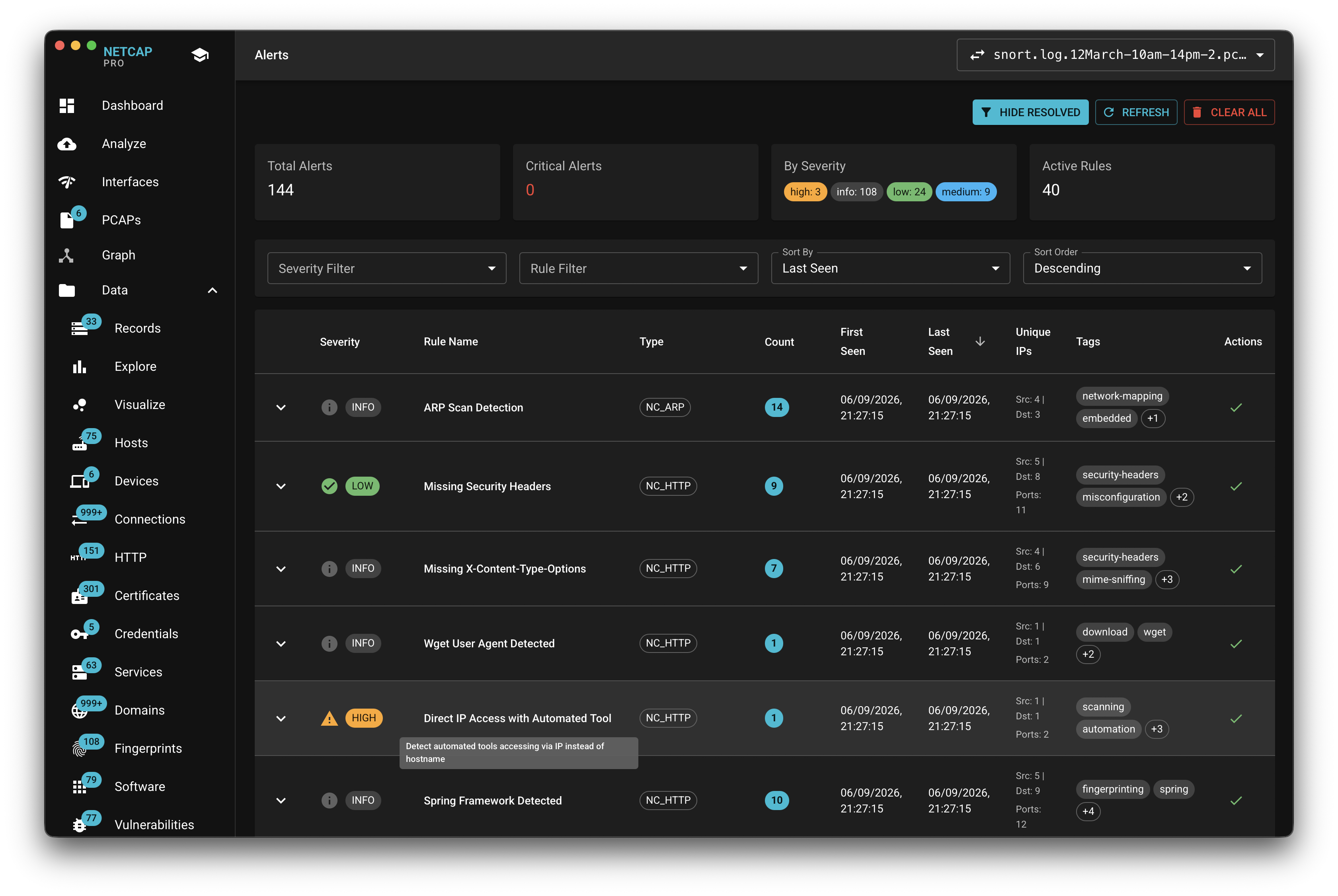Go to Dashboard menu item
This screenshot has width=1338, height=896.
(x=139, y=106)
